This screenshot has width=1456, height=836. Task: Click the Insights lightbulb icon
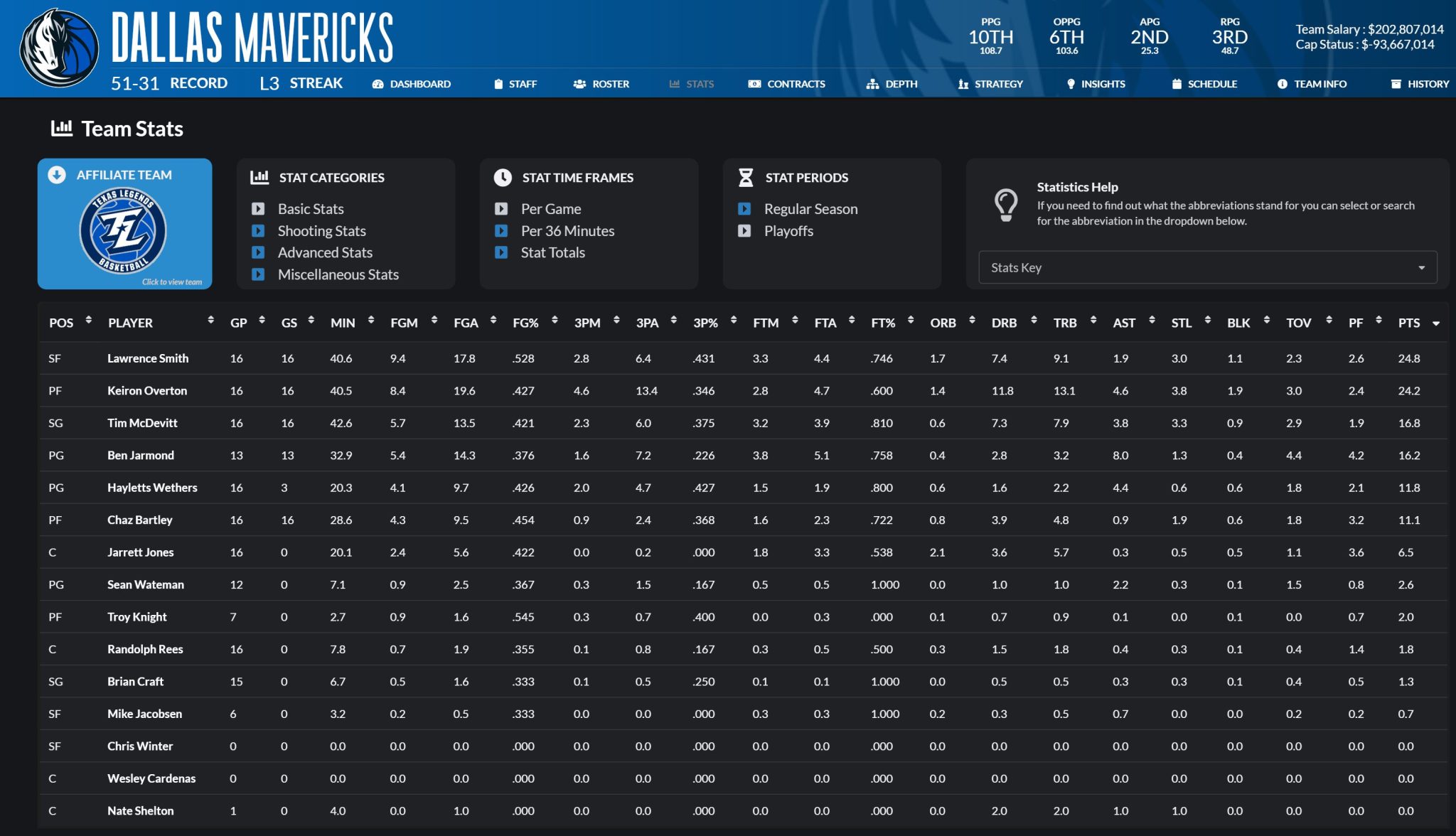pyautogui.click(x=1071, y=84)
